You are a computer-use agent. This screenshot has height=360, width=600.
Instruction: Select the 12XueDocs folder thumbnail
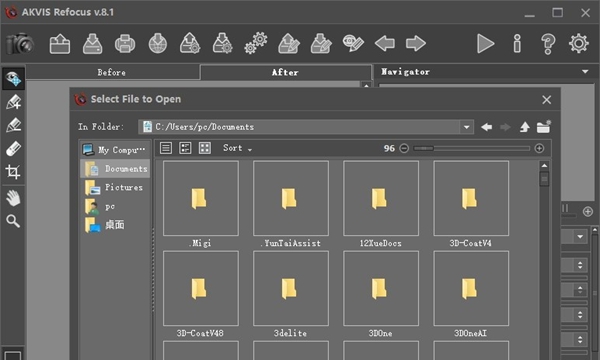pos(381,198)
